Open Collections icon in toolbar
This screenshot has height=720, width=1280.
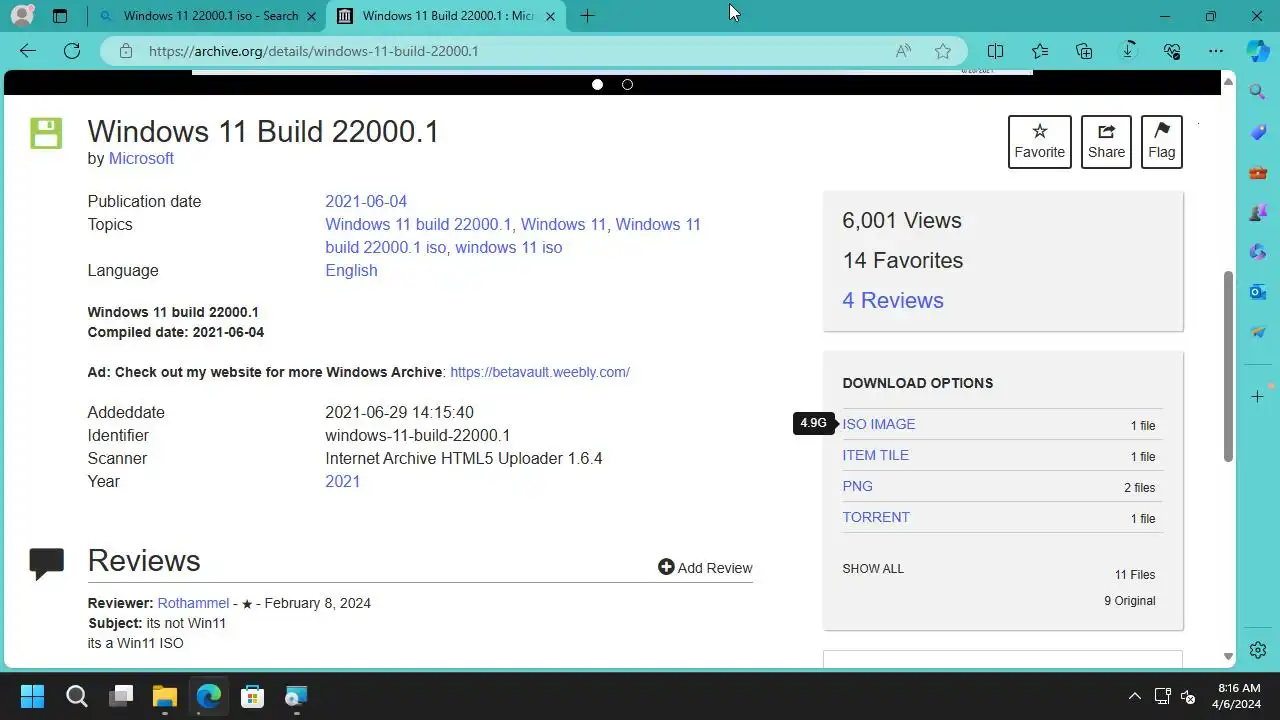point(1084,51)
